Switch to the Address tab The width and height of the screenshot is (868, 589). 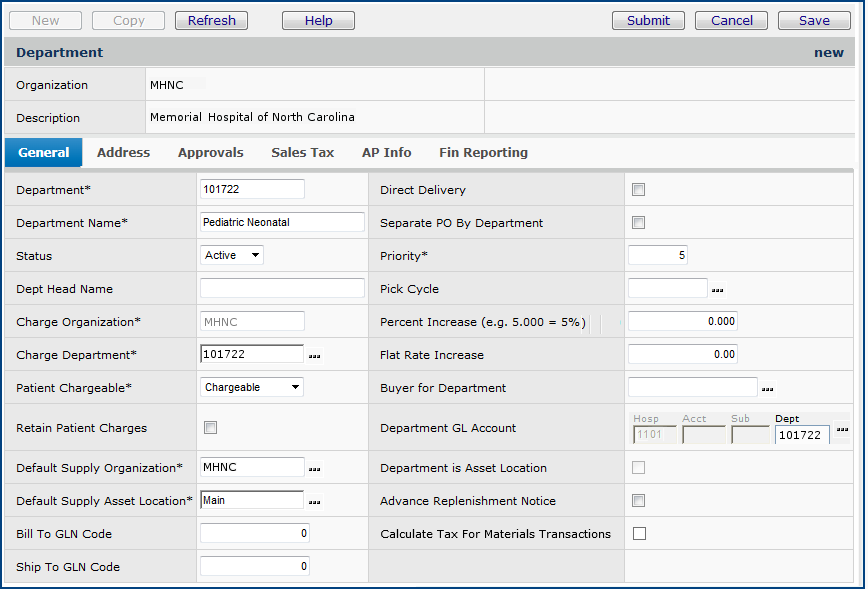[123, 153]
